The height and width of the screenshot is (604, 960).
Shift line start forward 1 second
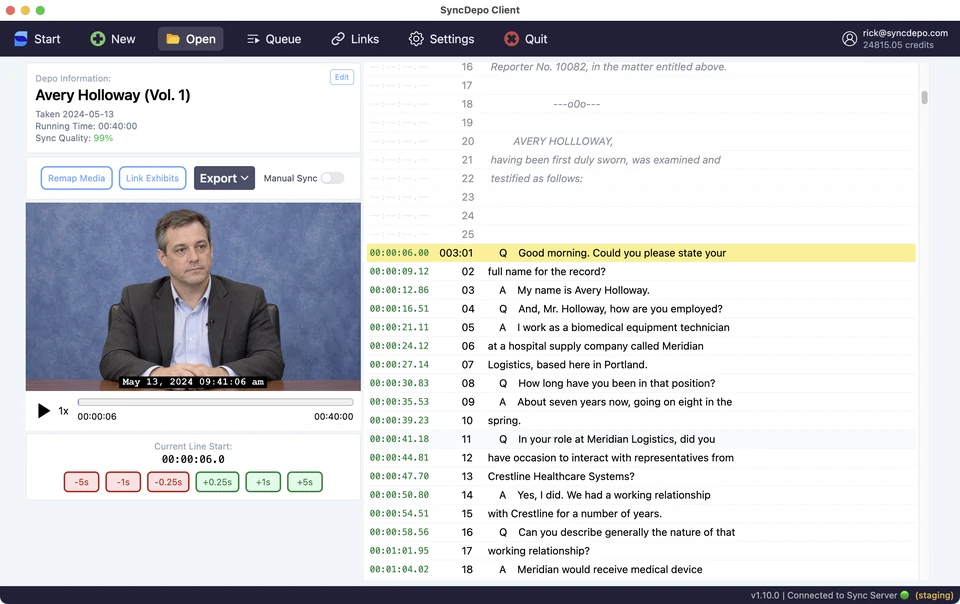click(x=263, y=482)
